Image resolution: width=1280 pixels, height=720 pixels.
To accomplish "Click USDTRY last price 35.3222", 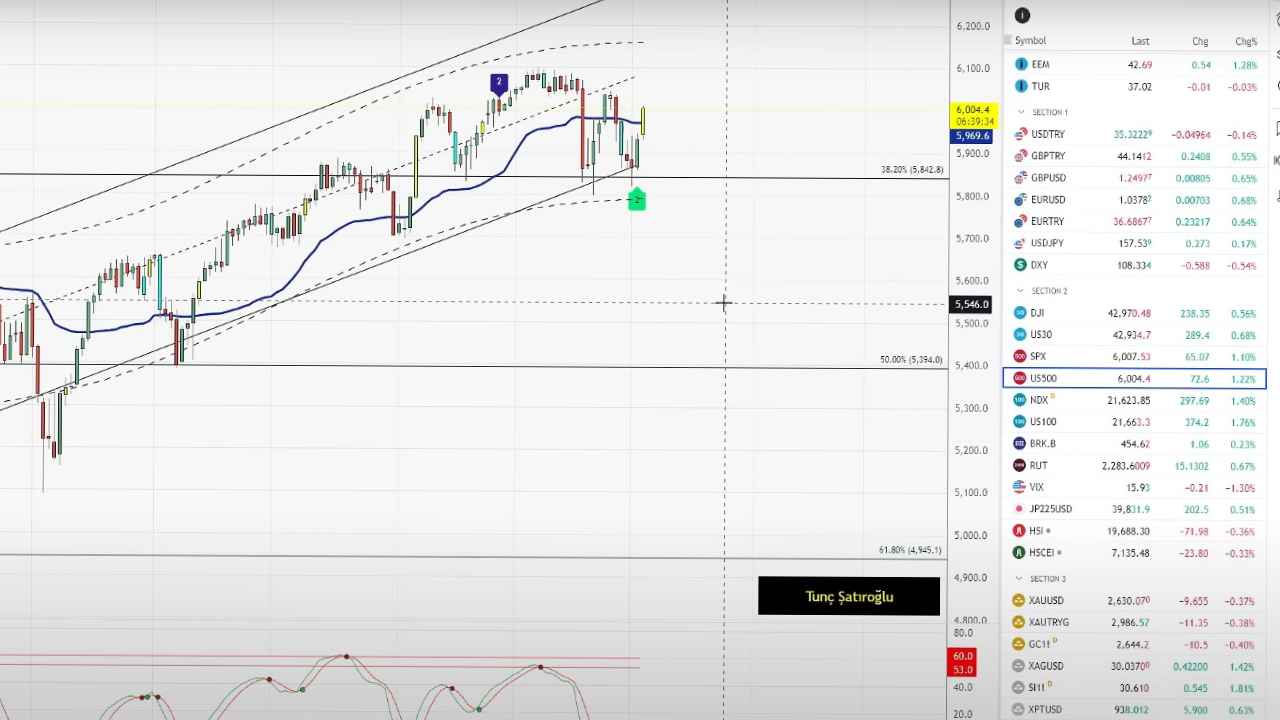I will click(1131, 134).
